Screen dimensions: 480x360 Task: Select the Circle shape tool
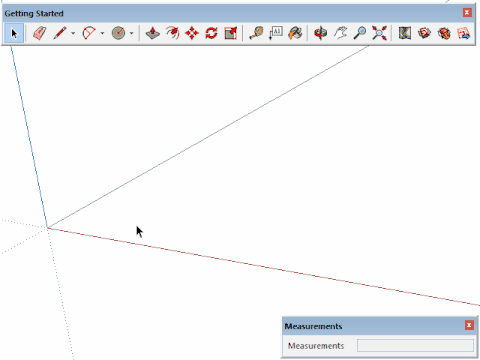click(x=118, y=33)
